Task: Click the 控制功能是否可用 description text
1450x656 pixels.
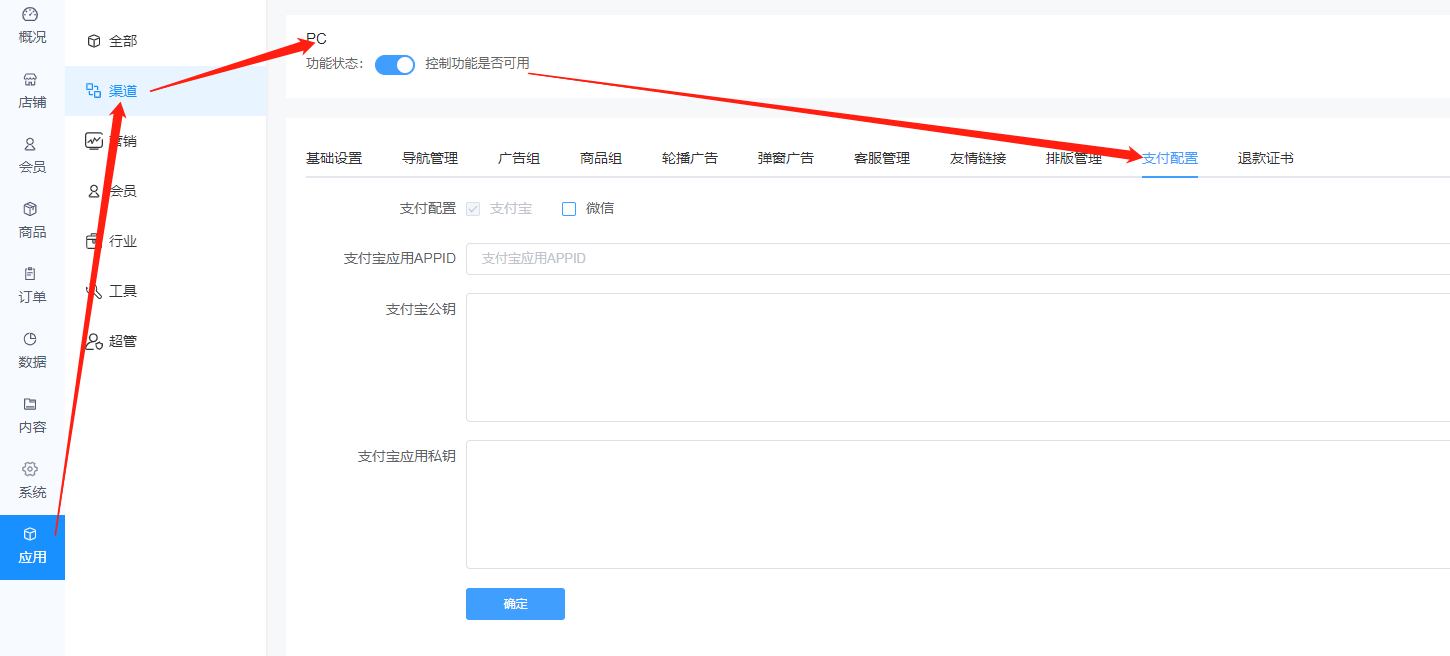Action: (x=477, y=64)
